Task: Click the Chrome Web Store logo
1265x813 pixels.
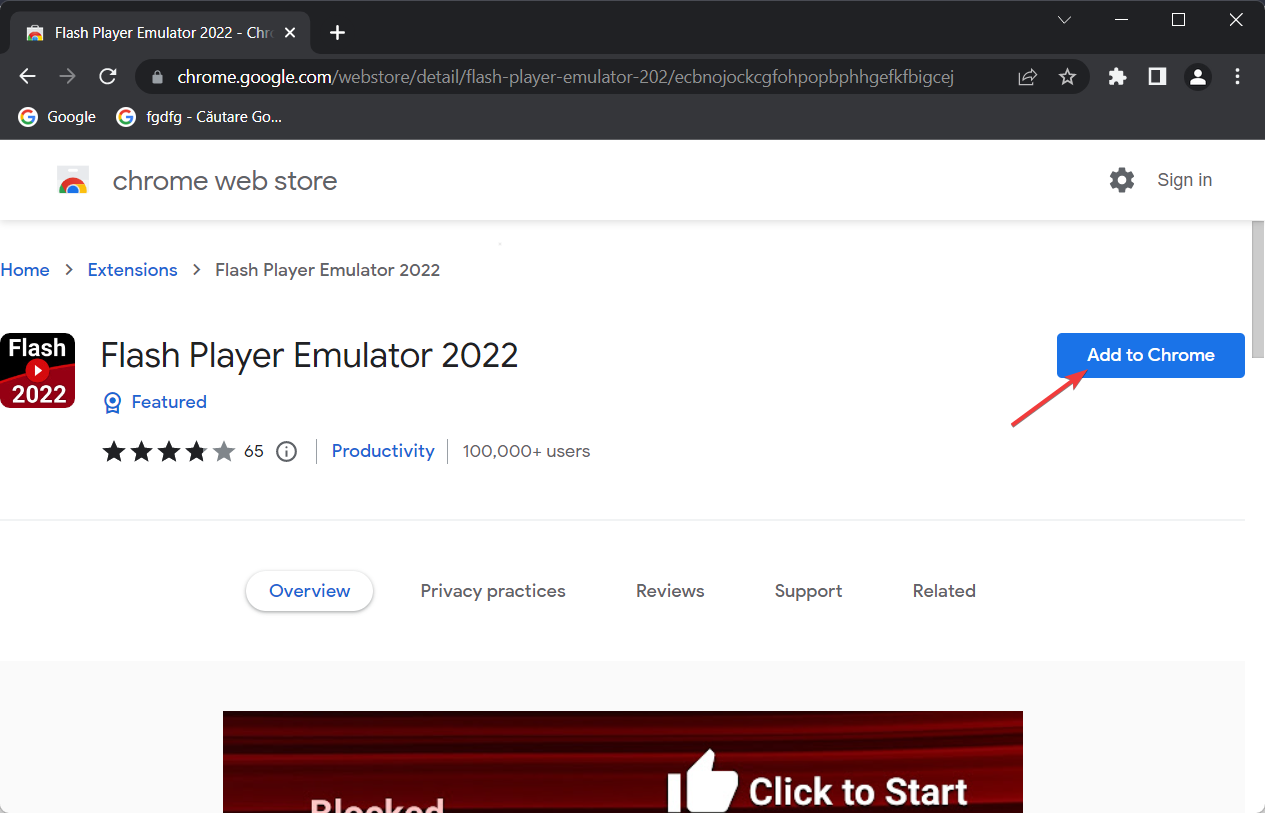Action: point(73,180)
